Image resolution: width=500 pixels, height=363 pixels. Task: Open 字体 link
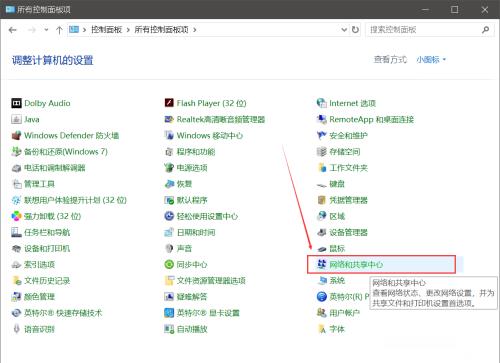[x=337, y=329]
